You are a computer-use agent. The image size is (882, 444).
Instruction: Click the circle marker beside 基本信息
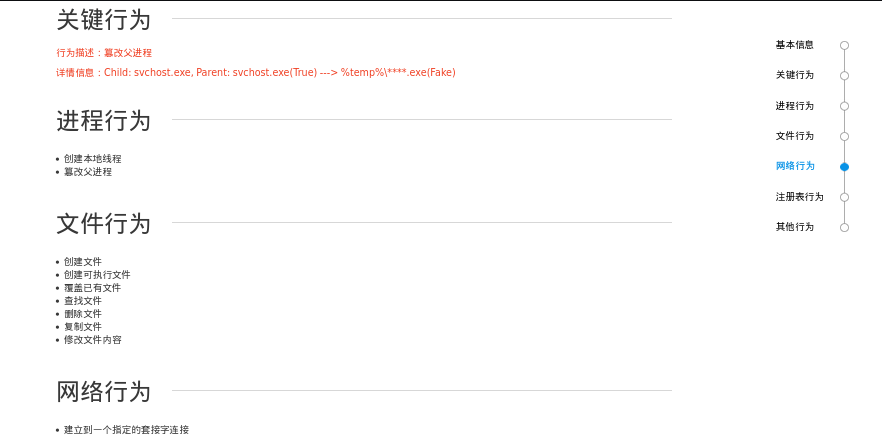(844, 45)
